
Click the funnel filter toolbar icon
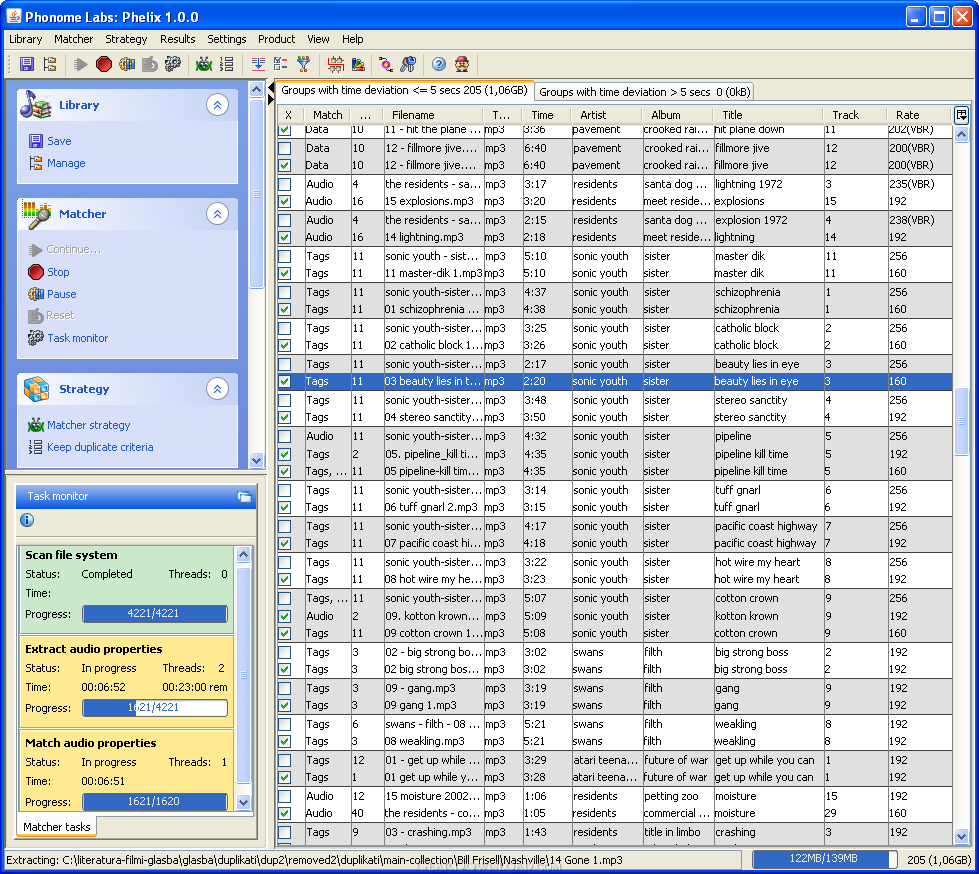[x=303, y=64]
